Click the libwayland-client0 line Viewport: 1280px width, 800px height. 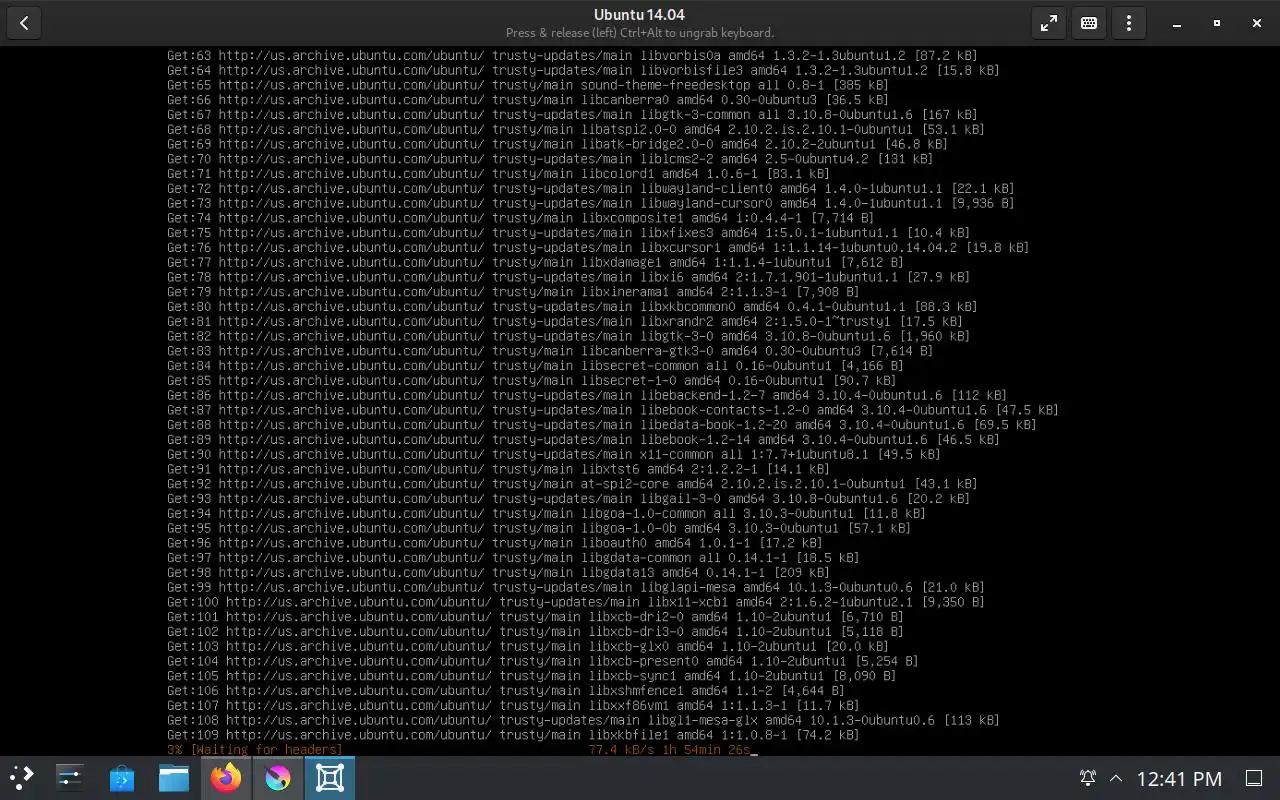click(x=590, y=189)
